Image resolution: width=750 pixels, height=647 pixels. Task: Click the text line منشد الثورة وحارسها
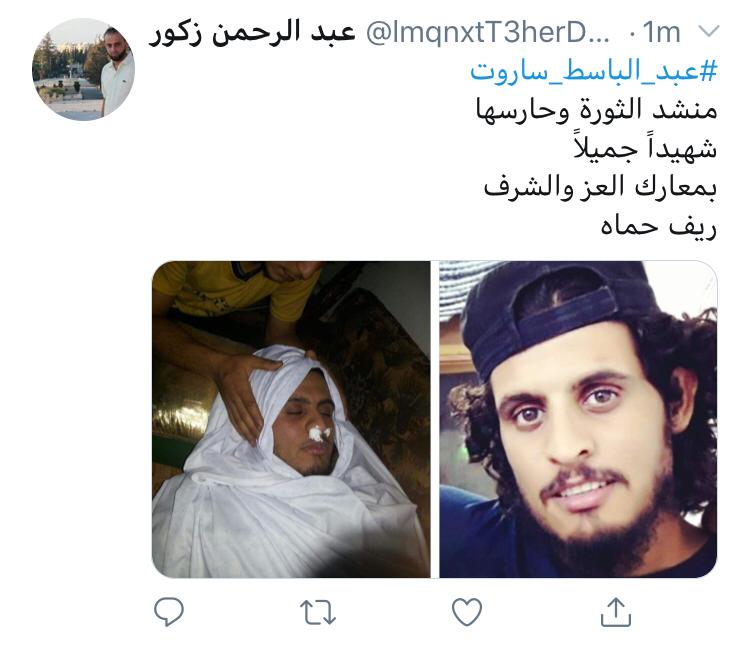tap(596, 110)
